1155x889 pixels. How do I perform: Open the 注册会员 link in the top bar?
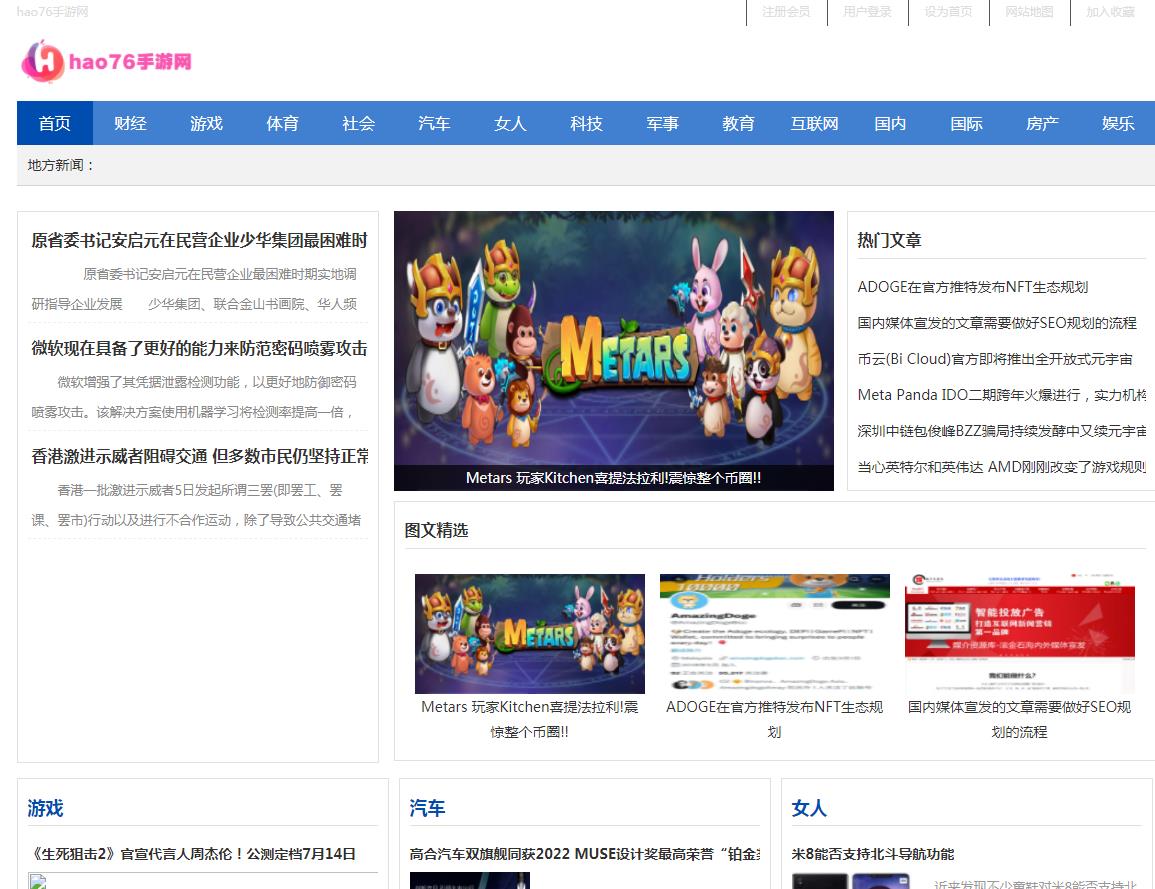coord(786,12)
